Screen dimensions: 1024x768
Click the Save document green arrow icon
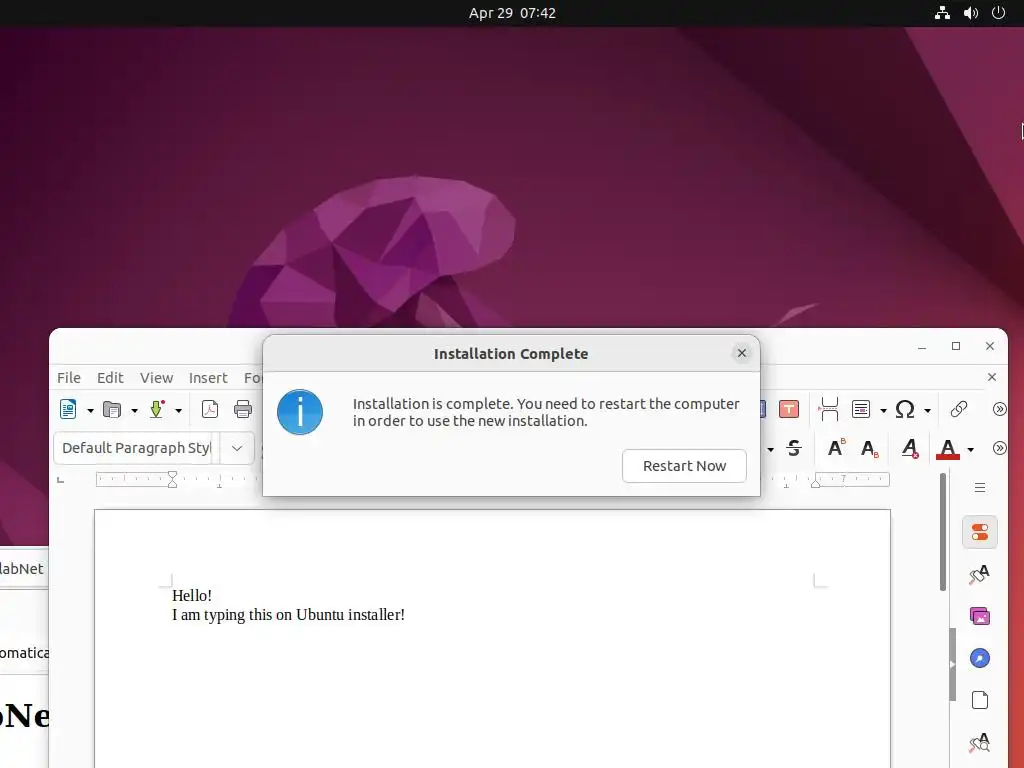[157, 409]
